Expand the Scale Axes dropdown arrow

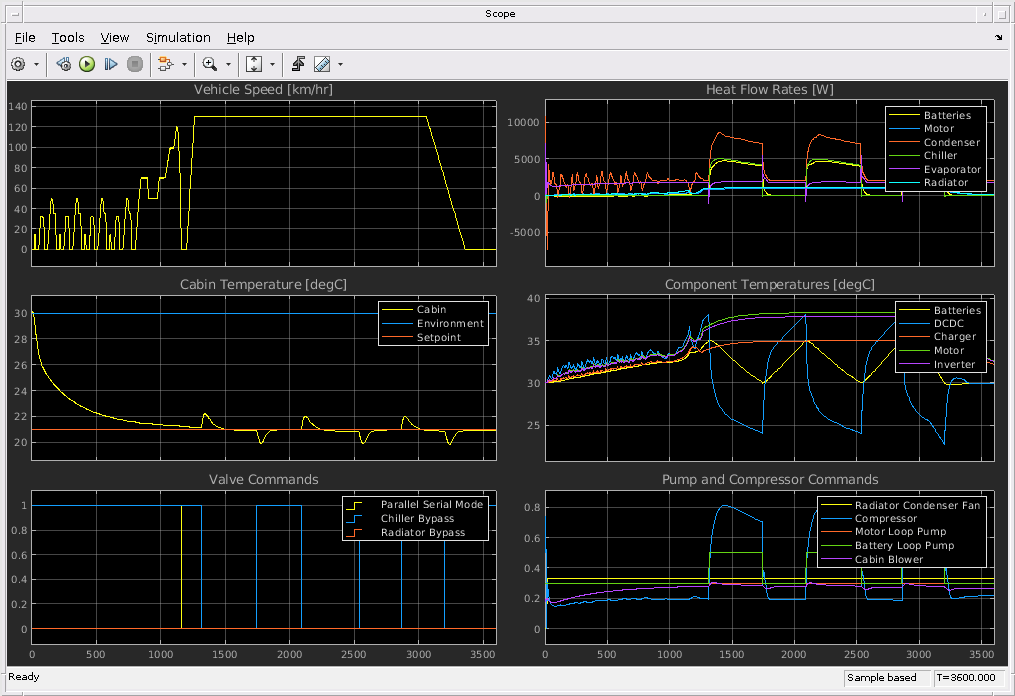pyautogui.click(x=272, y=64)
